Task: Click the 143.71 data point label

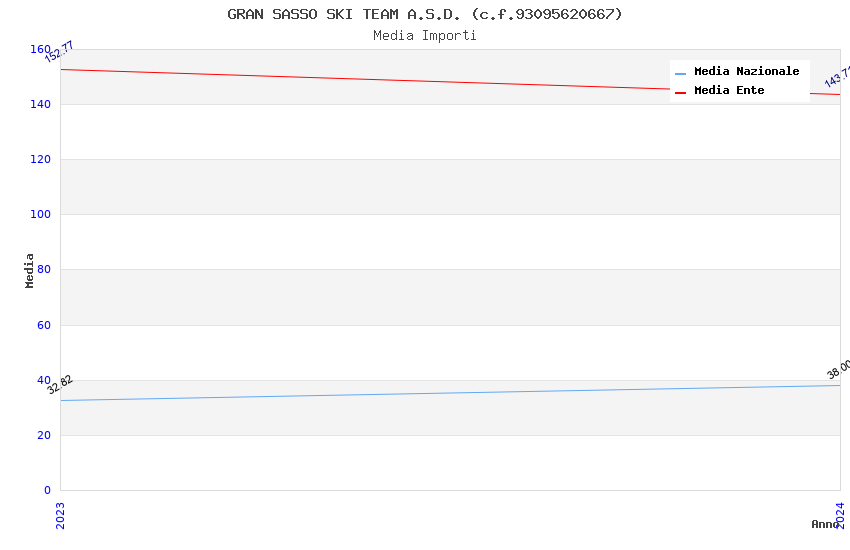Action: [x=838, y=76]
